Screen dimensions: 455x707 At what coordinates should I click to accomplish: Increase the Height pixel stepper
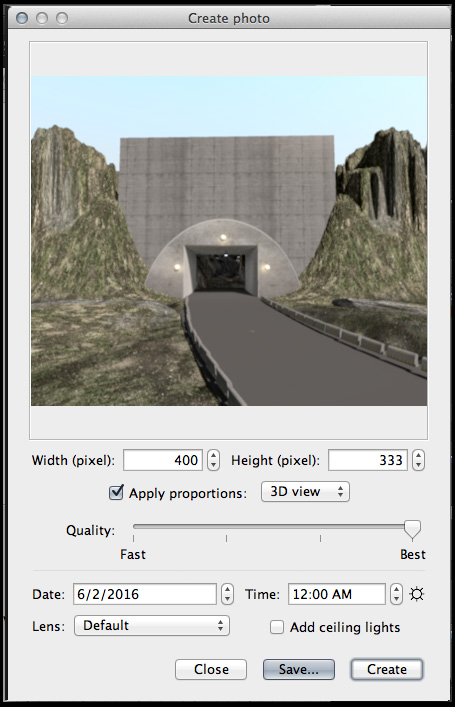418,455
